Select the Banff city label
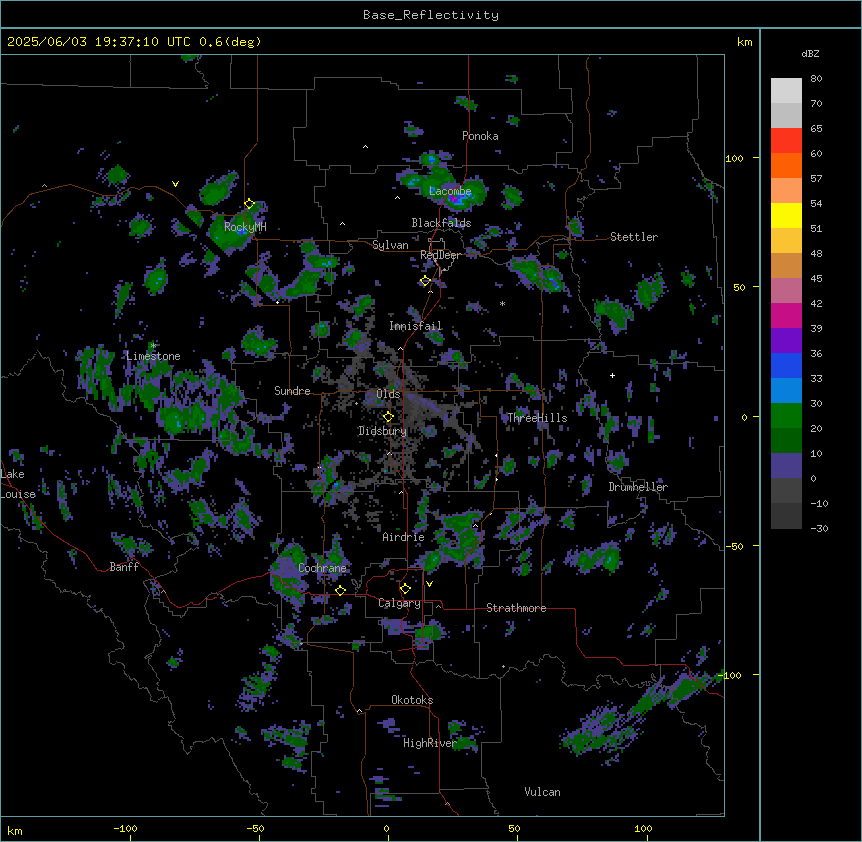 124,567
